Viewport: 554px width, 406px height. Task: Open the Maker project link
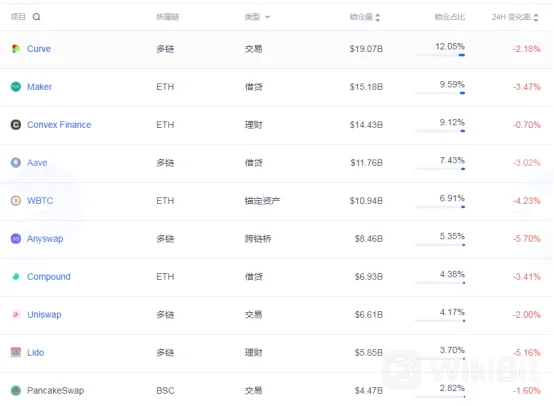pos(40,87)
